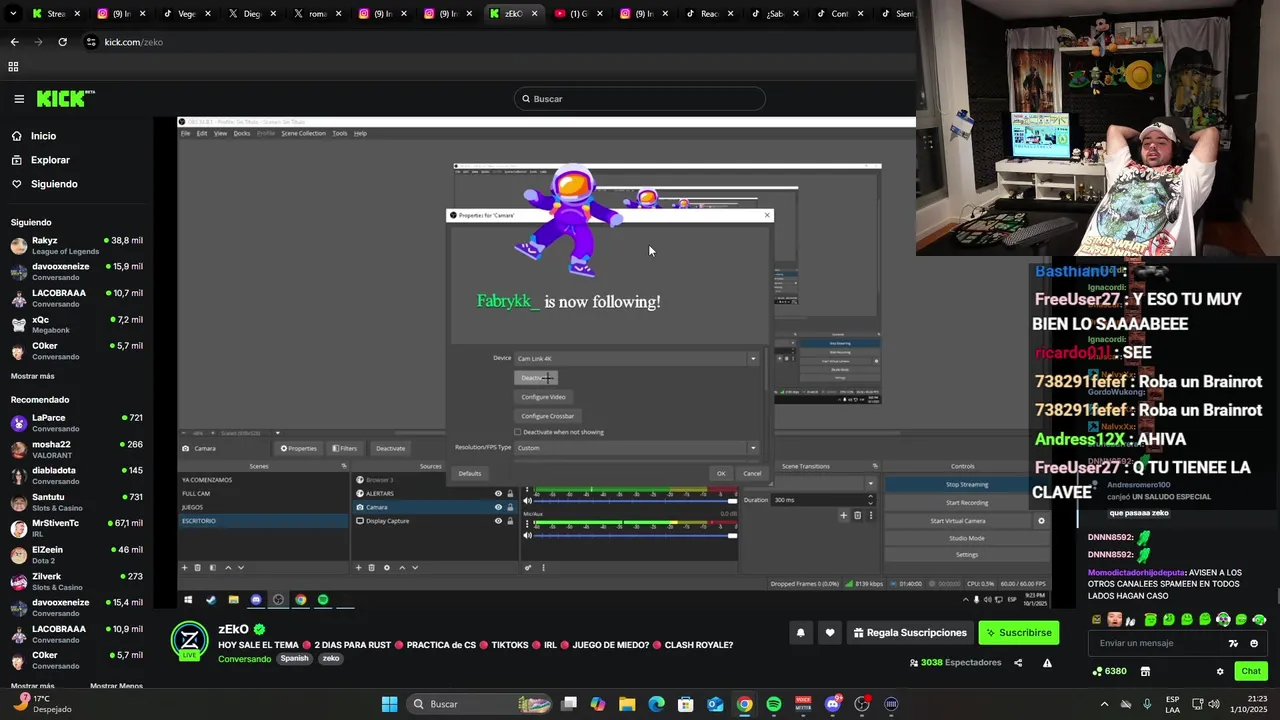
Task: Toggle visibility eye for Camara source
Action: tap(498, 507)
